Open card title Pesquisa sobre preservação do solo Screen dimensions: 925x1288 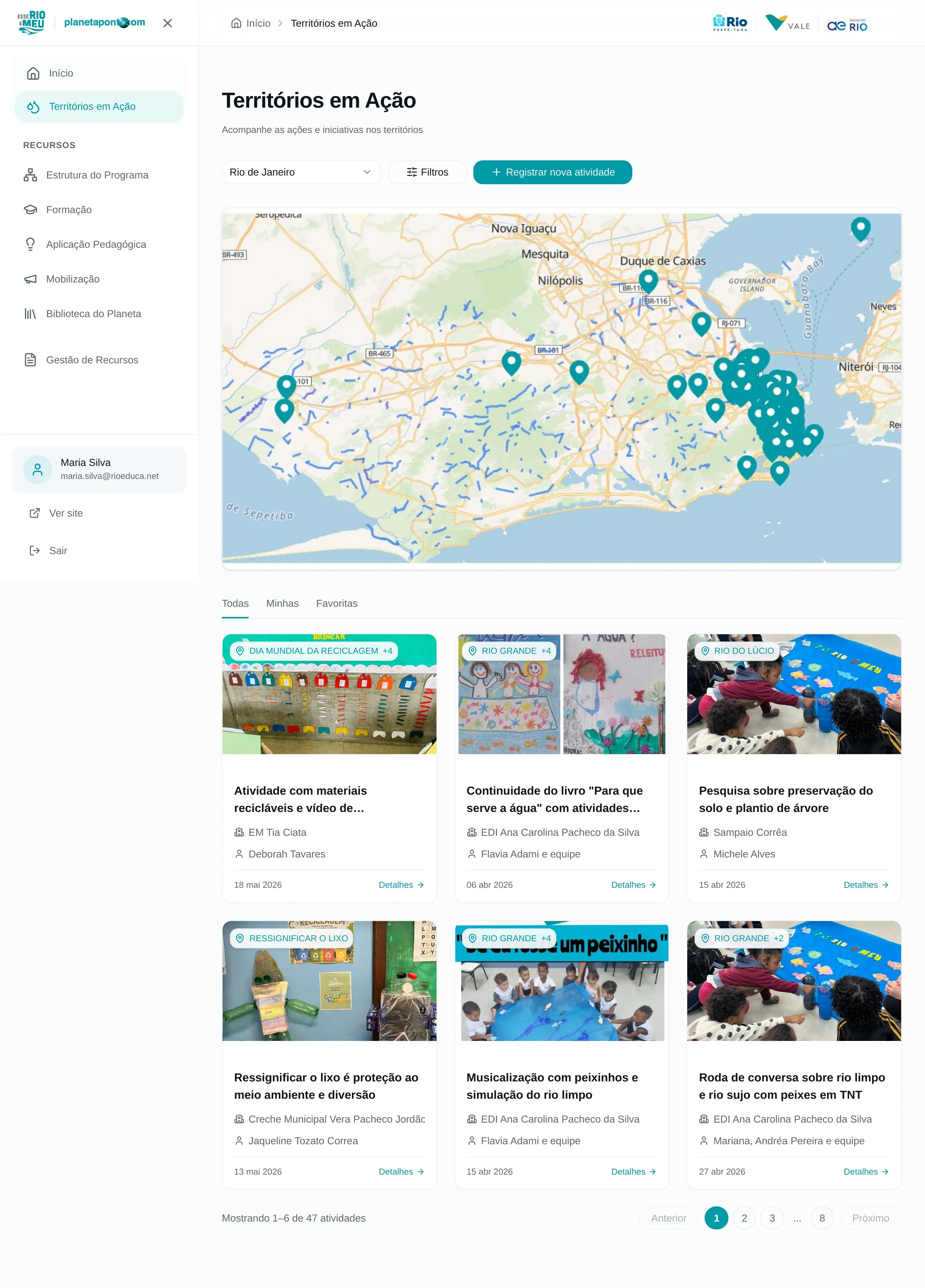[786, 799]
